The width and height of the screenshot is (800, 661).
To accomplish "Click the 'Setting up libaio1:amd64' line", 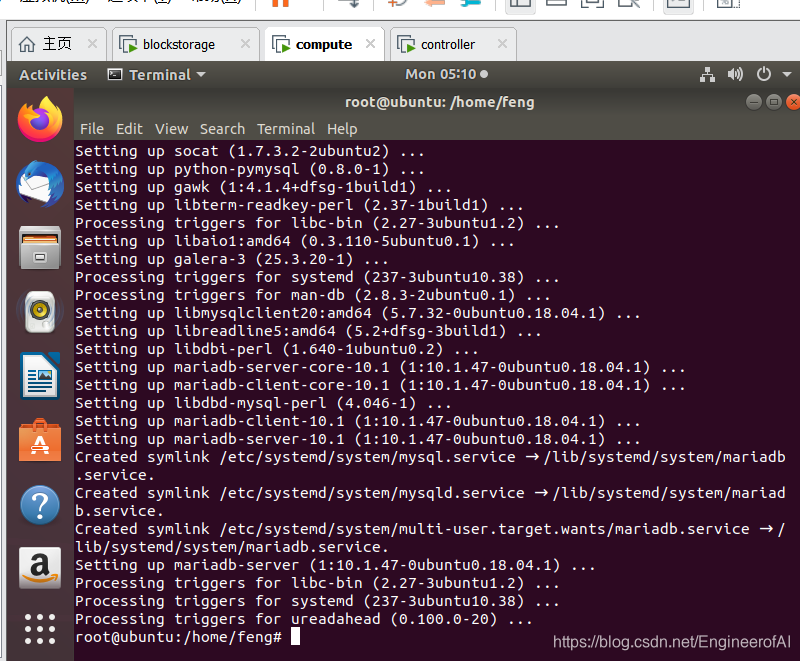I will pyautogui.click(x=294, y=241).
